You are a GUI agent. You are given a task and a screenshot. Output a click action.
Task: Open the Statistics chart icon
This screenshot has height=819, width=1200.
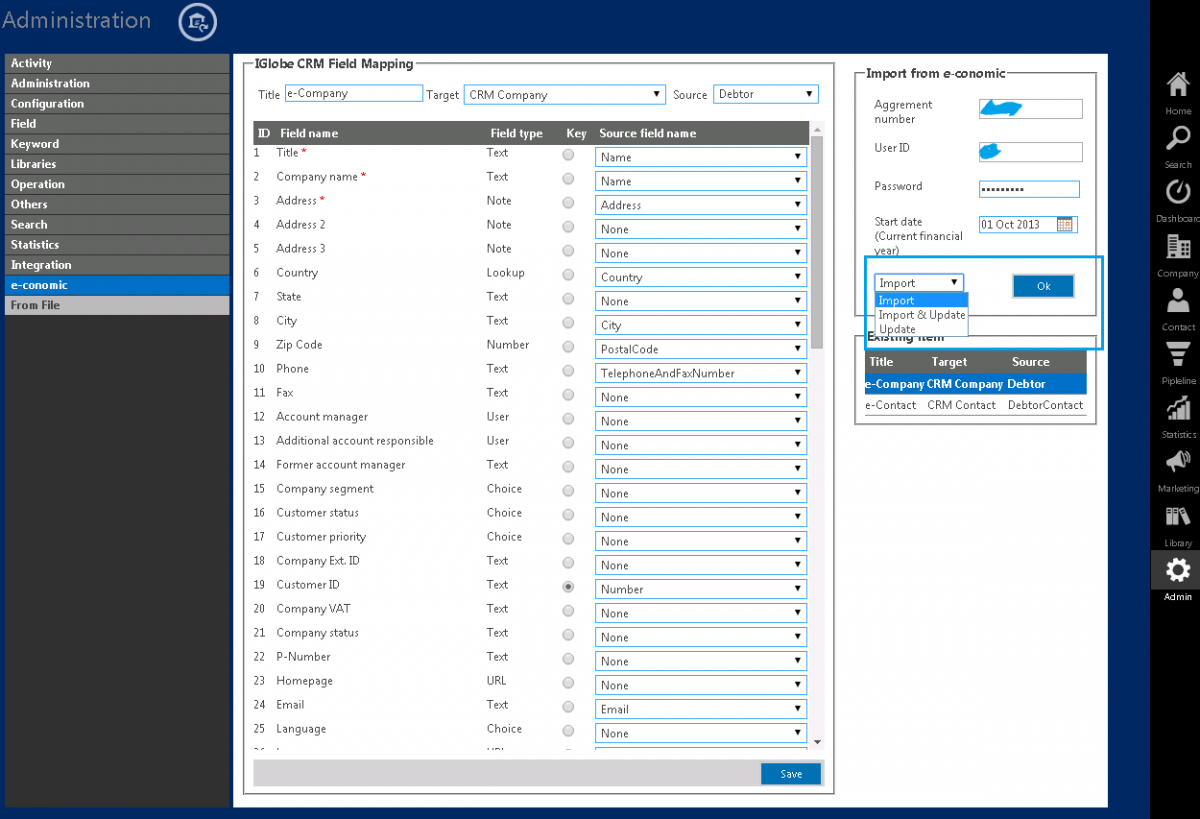1178,408
